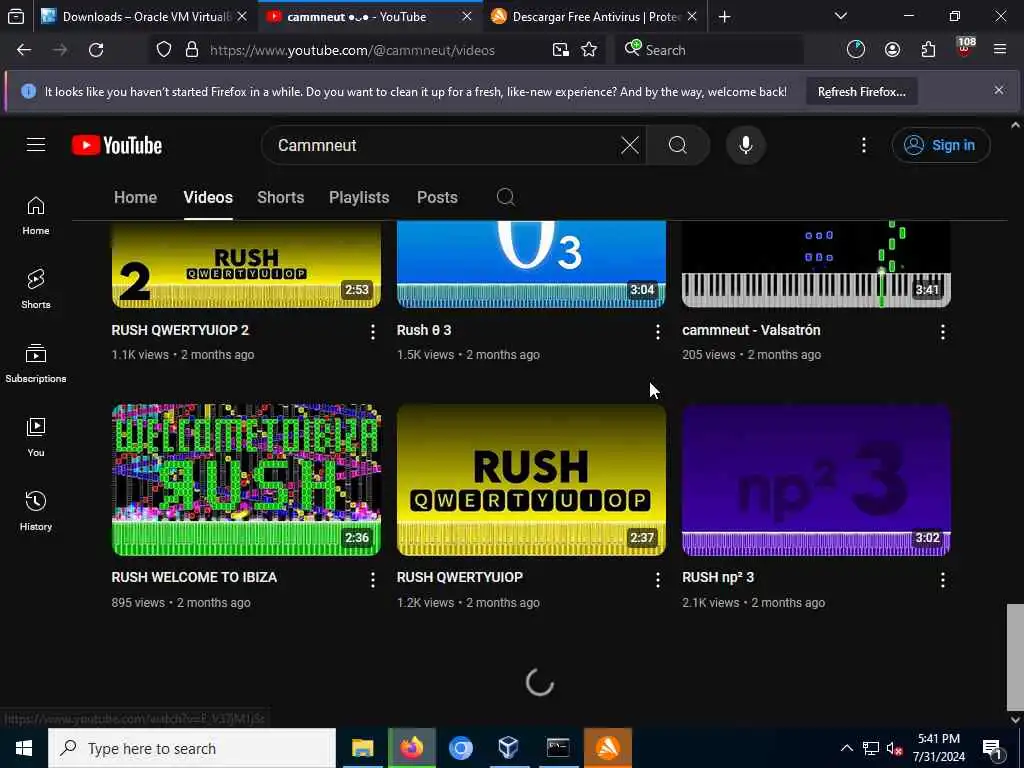Screen dimensions: 1024x768
Task: Open File Explorer from taskbar
Action: coord(362,748)
